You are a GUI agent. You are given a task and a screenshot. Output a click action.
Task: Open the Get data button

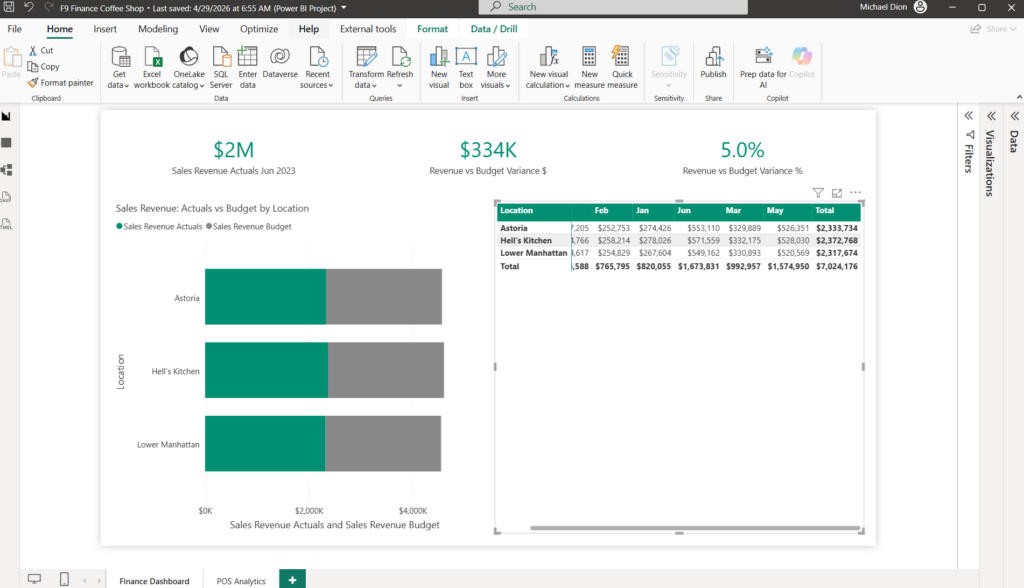coord(119,67)
